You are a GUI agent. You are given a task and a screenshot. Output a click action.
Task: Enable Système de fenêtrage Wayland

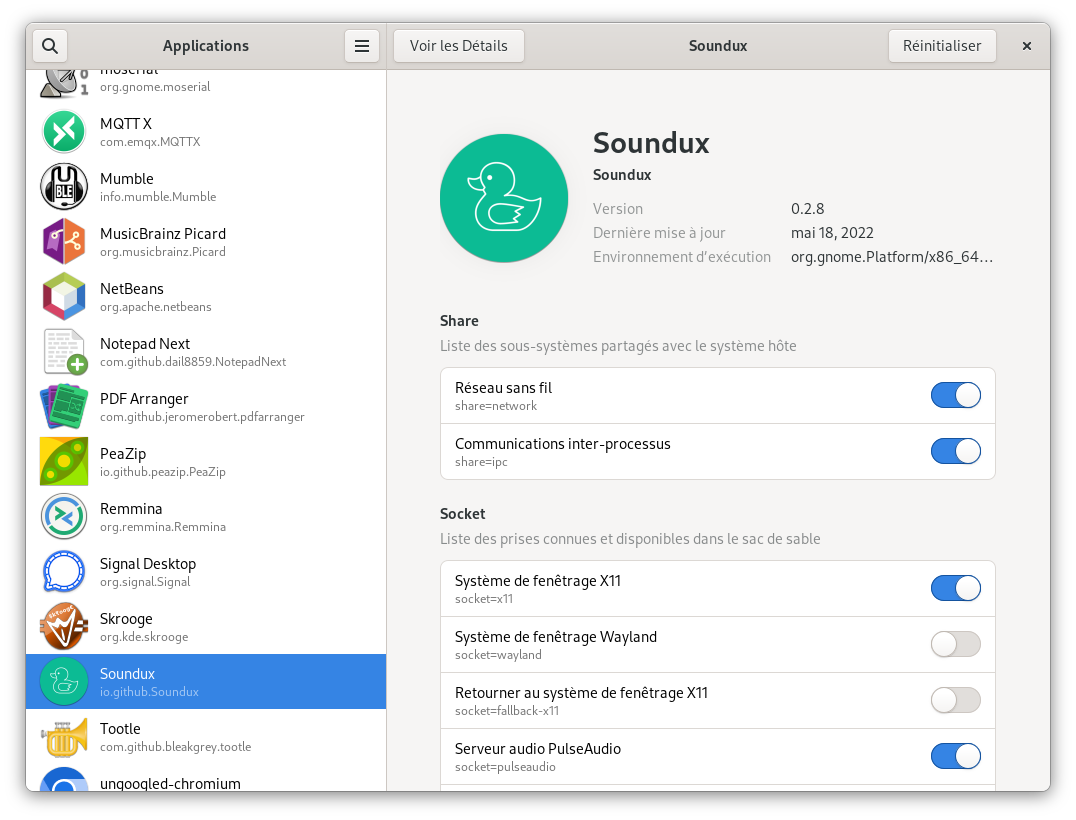955,644
